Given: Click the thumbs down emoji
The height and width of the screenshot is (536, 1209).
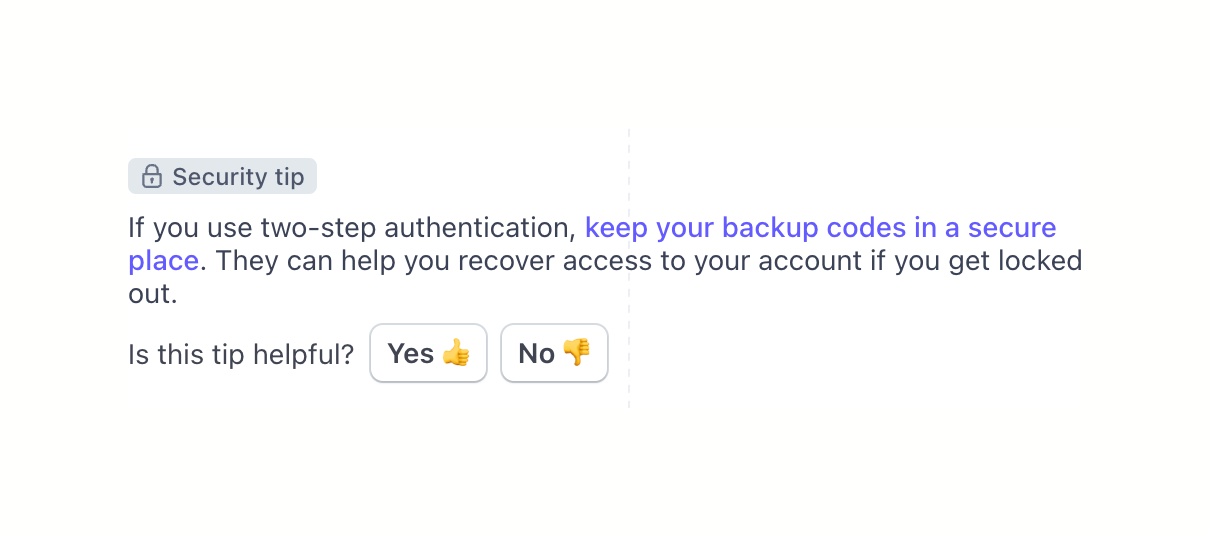Looking at the screenshot, I should (576, 353).
